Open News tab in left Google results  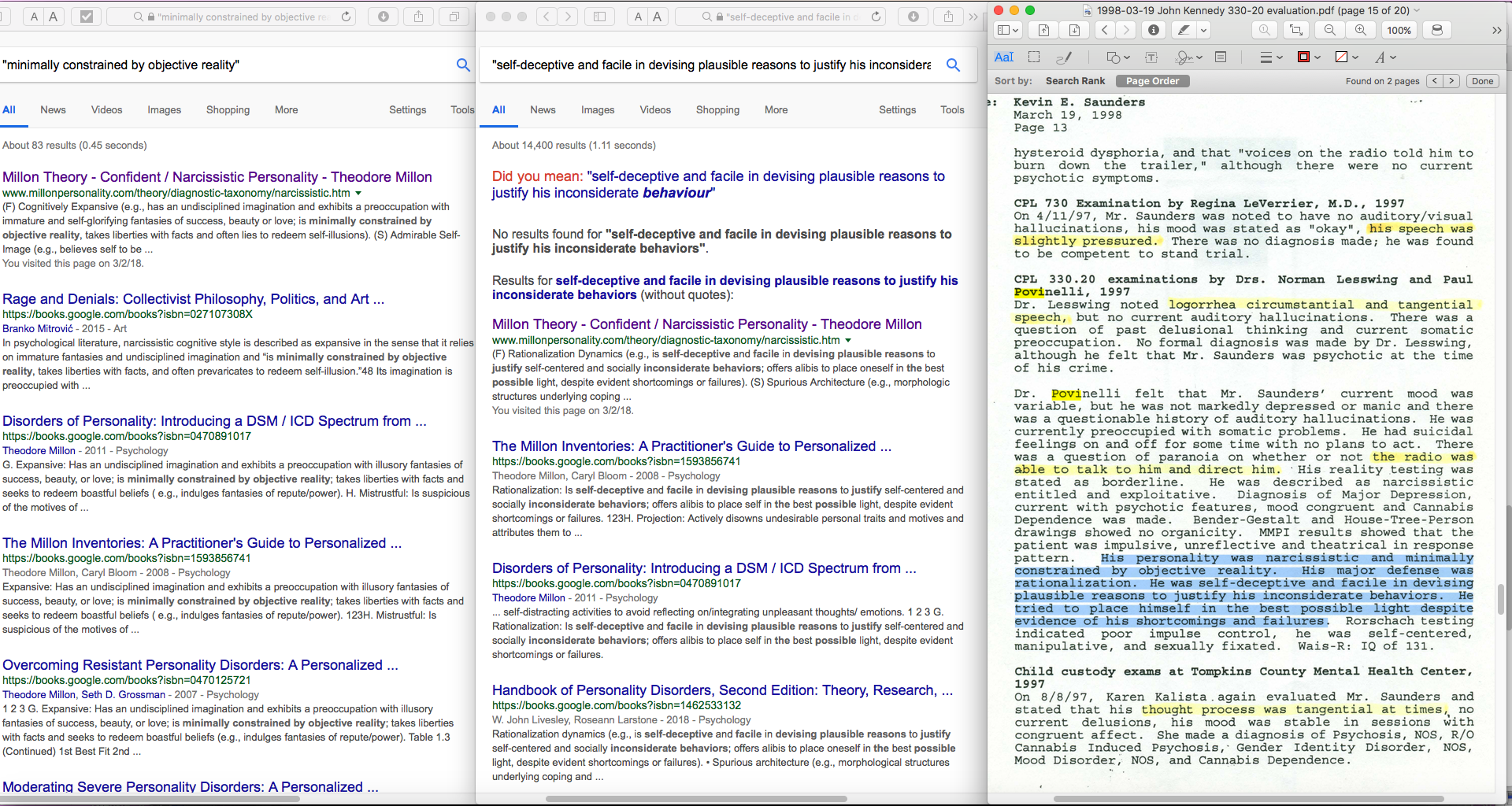(x=53, y=110)
